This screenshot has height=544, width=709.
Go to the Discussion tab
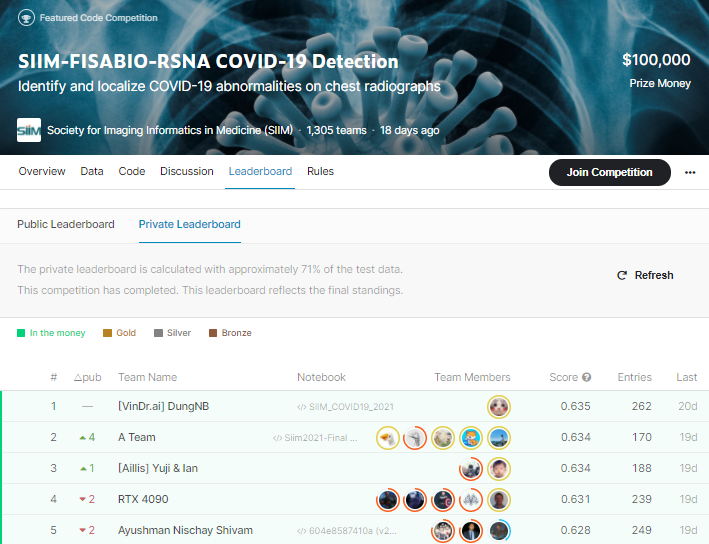click(x=187, y=171)
